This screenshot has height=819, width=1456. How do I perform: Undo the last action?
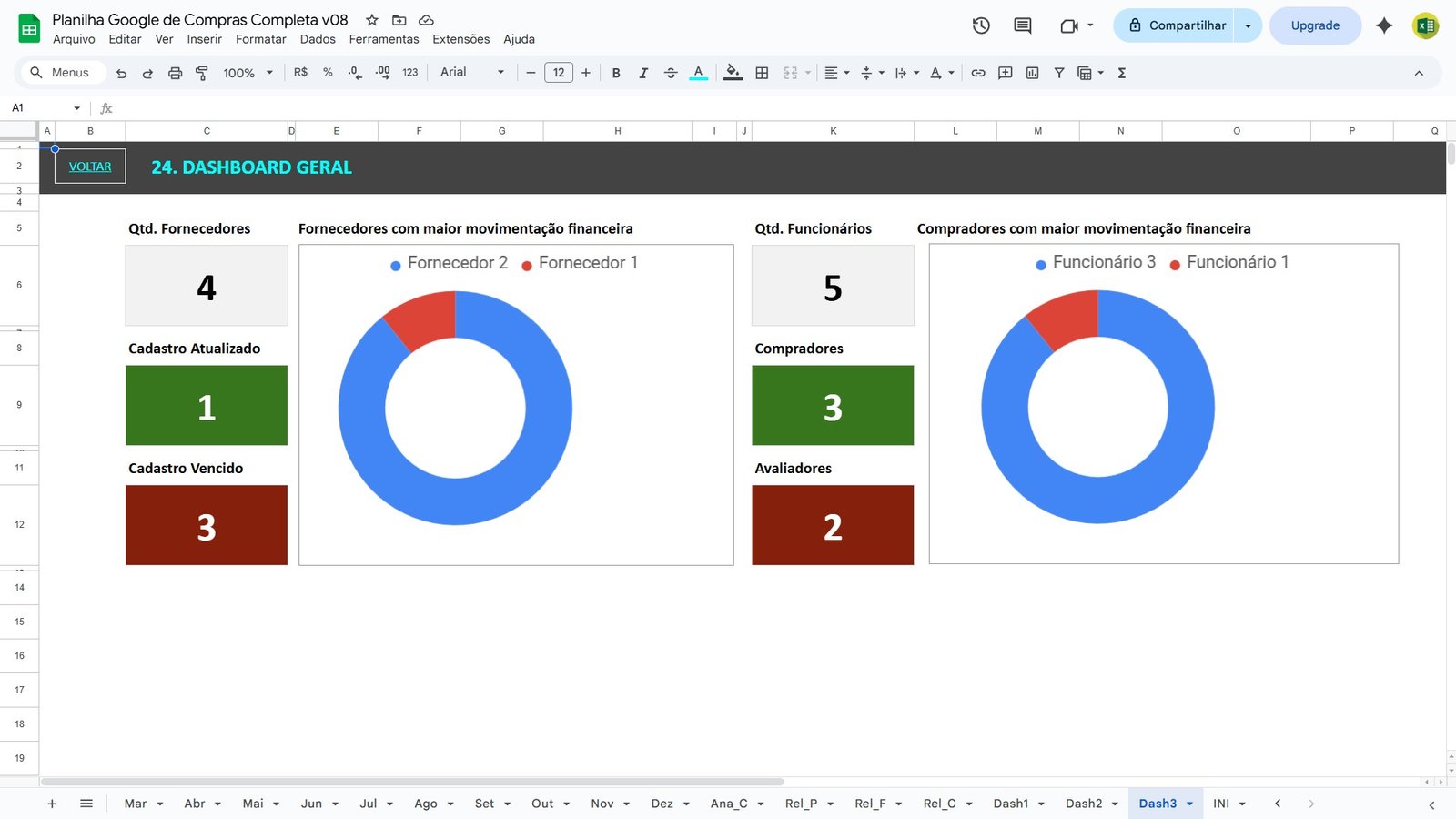tap(121, 72)
